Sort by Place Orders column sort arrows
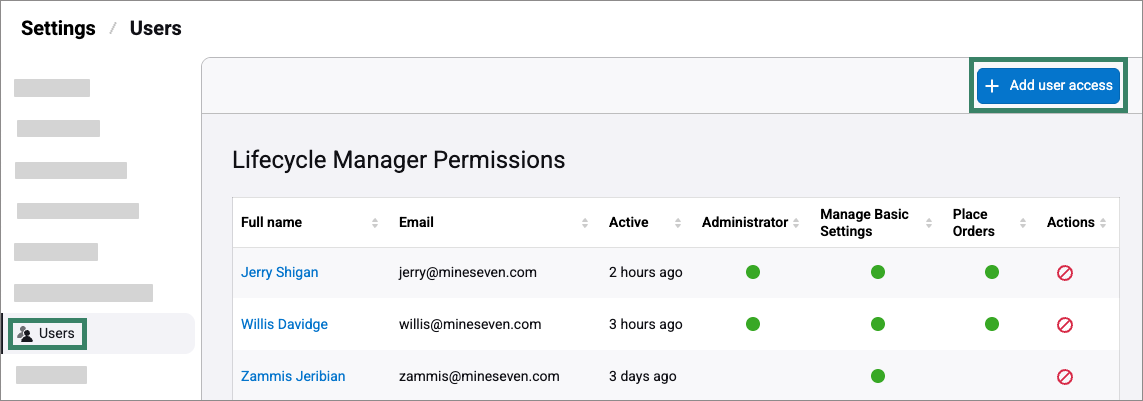 coord(1024,223)
